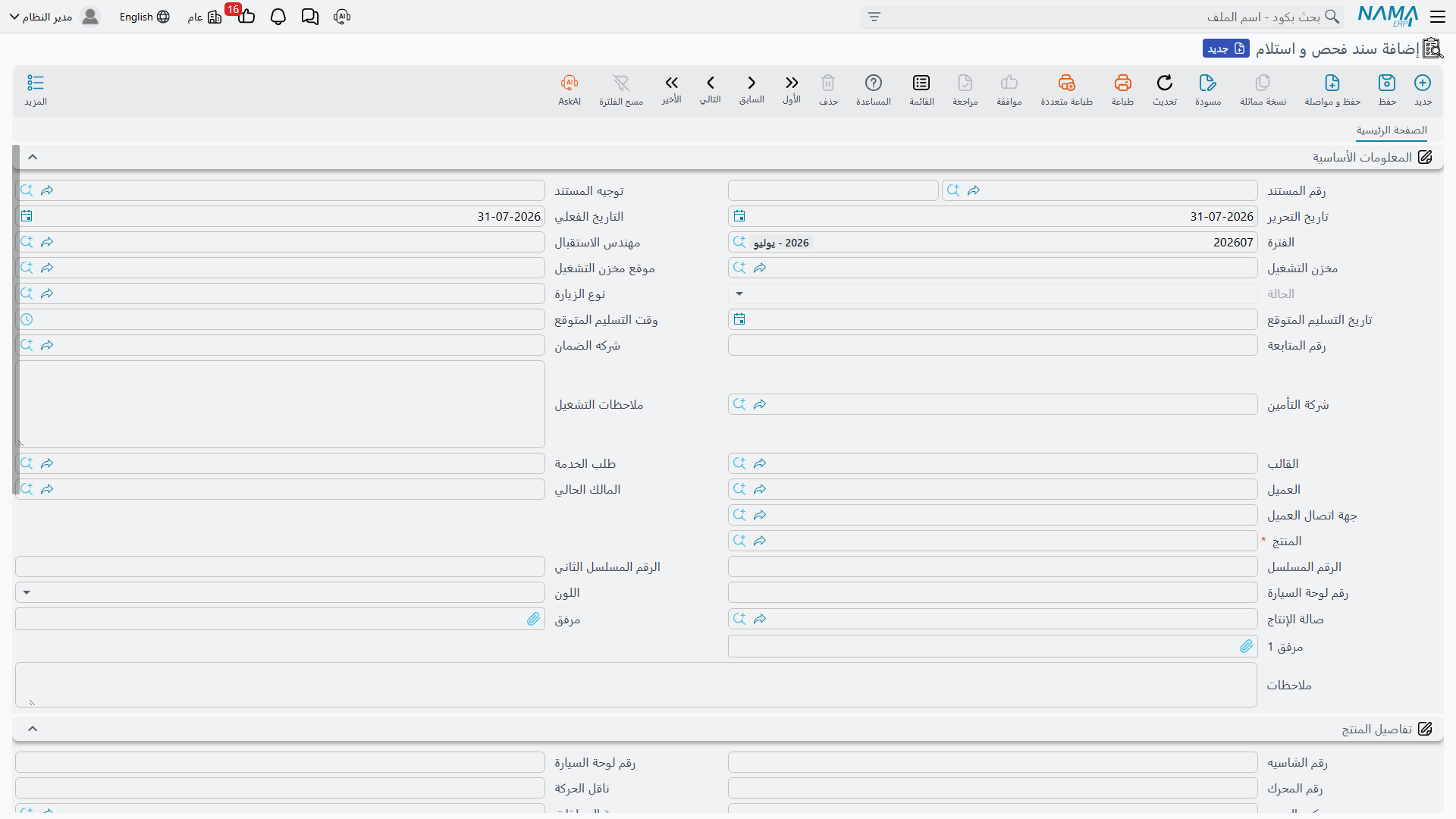Click attachment paperclip in مرفق field
The image size is (1456, 819).
[x=534, y=619]
